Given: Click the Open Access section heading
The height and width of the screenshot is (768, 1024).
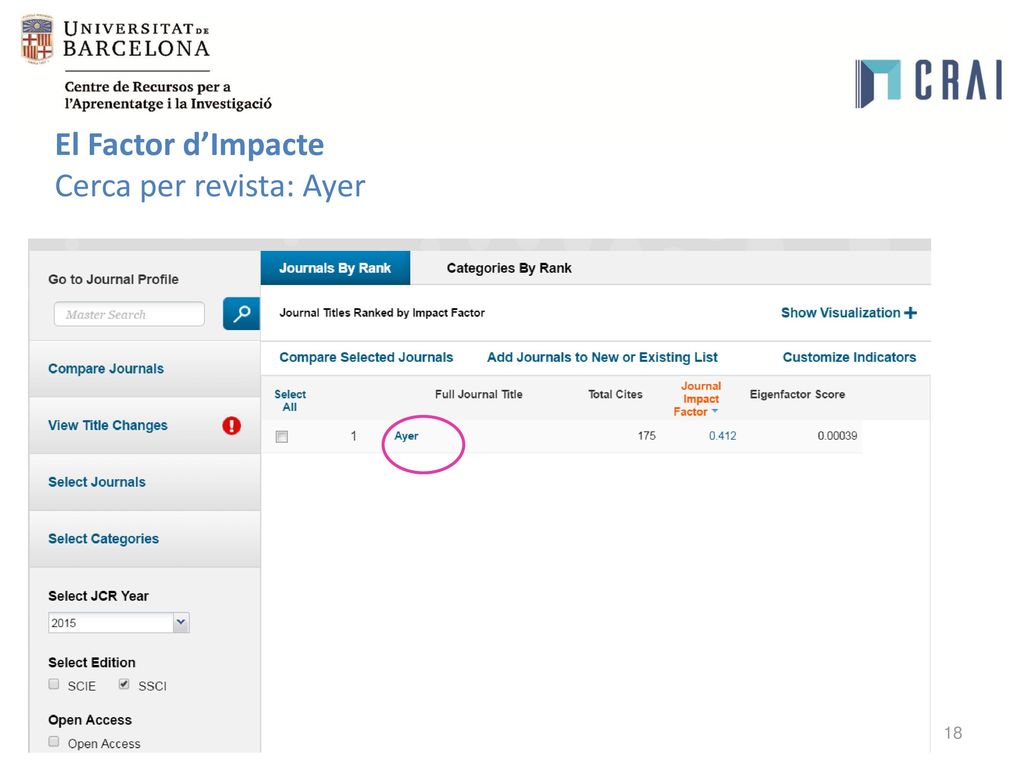Looking at the screenshot, I should (89, 720).
